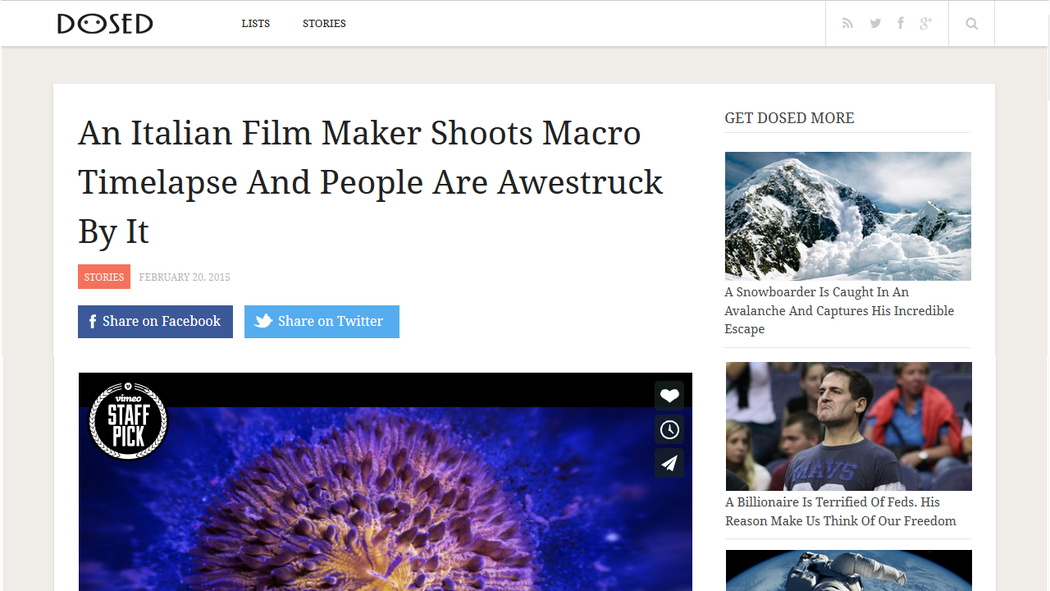Go to DOSED logo homepage
Image resolution: width=1050 pixels, height=591 pixels.
(x=105, y=23)
